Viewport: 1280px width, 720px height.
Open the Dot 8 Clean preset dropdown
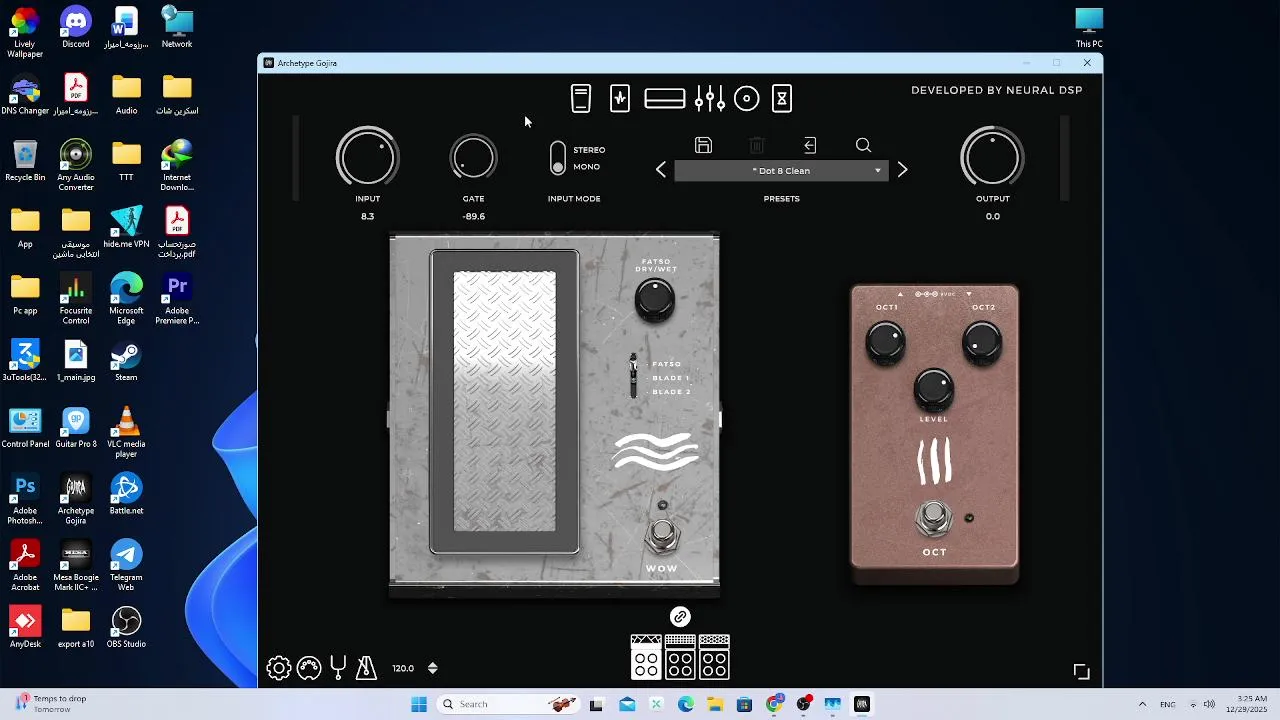tap(781, 171)
